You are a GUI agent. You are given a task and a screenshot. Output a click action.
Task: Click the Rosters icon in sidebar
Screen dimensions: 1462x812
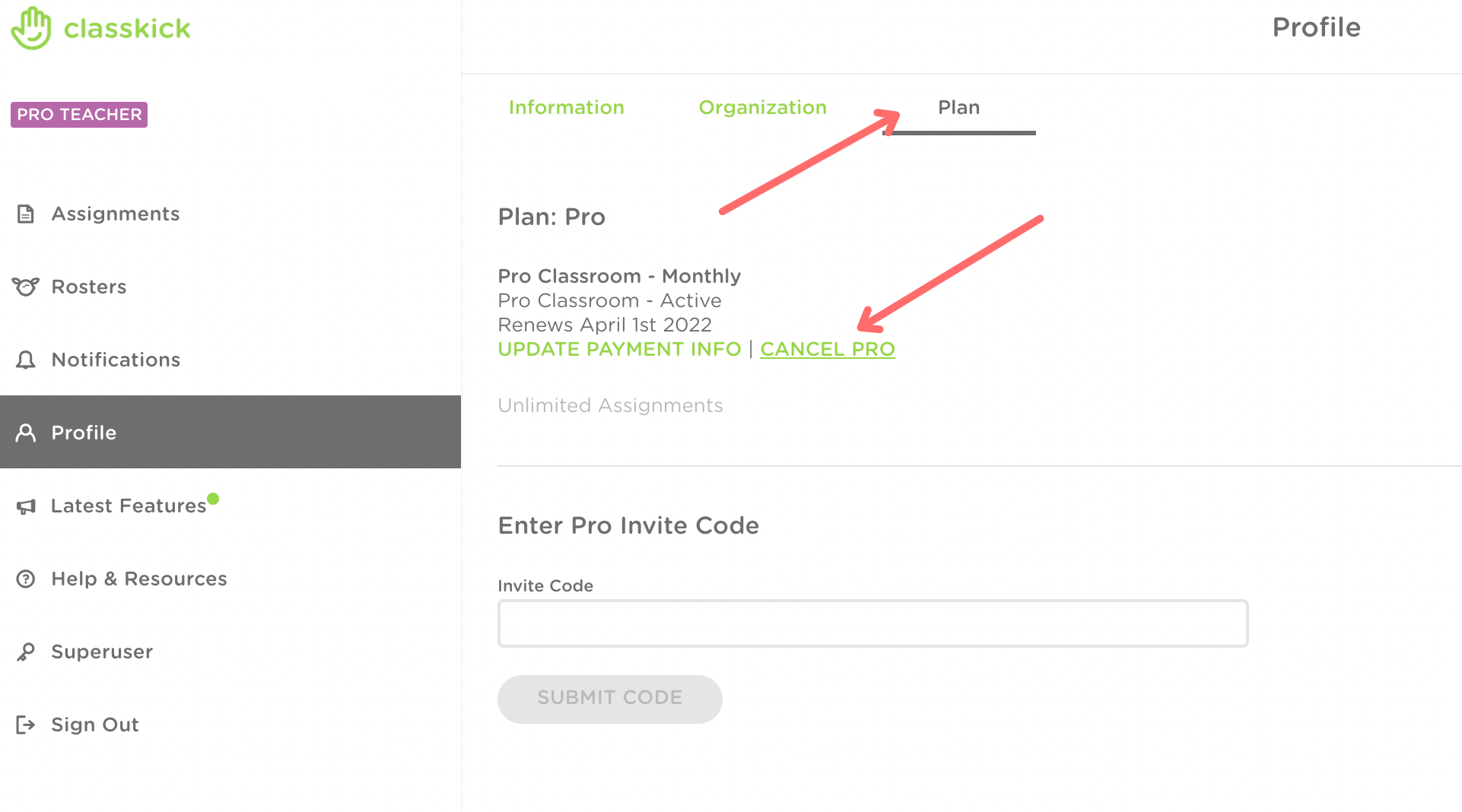click(x=26, y=287)
